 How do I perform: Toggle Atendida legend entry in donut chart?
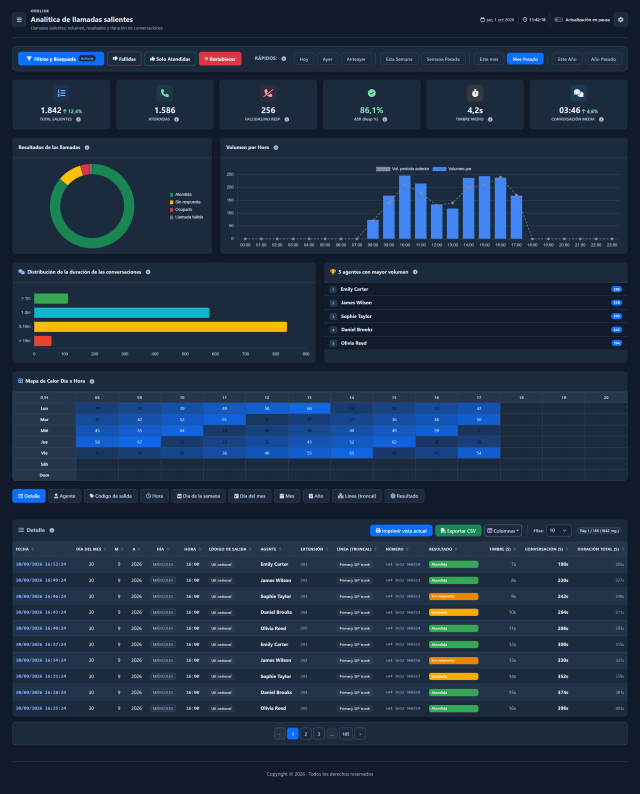(x=181, y=194)
